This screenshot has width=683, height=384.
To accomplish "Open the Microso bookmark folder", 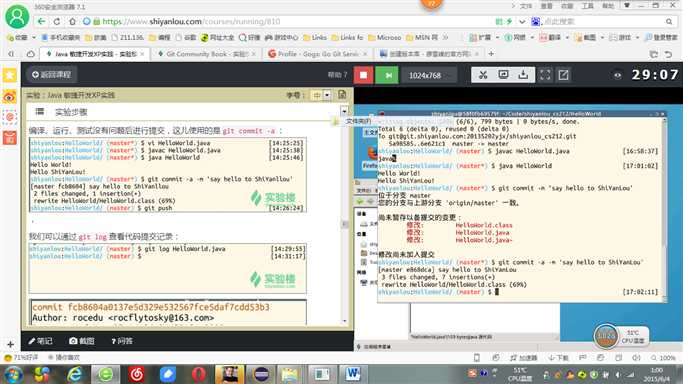I will pyautogui.click(x=385, y=37).
